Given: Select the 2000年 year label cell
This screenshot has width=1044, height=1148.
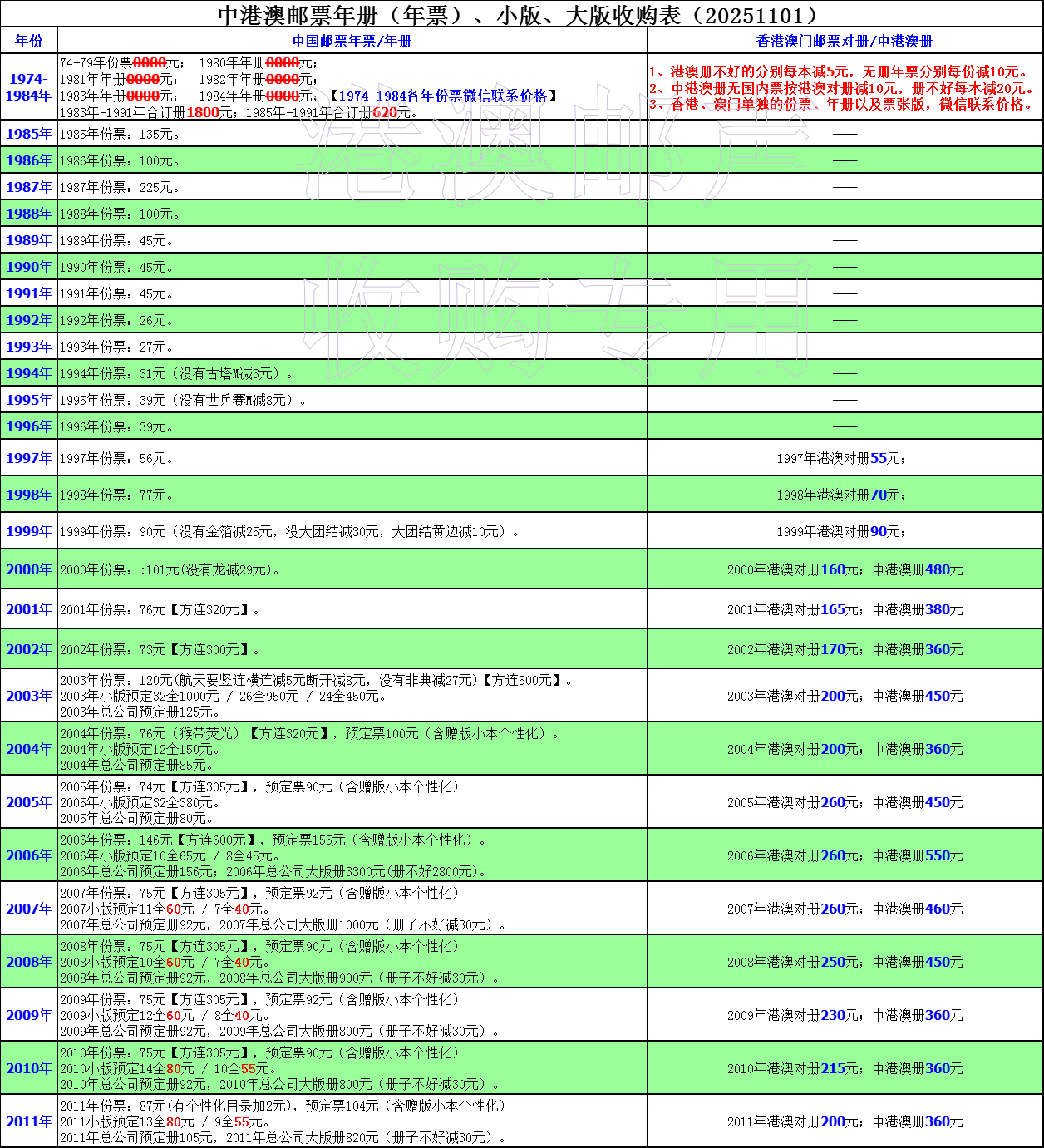Looking at the screenshot, I should pos(29,569).
